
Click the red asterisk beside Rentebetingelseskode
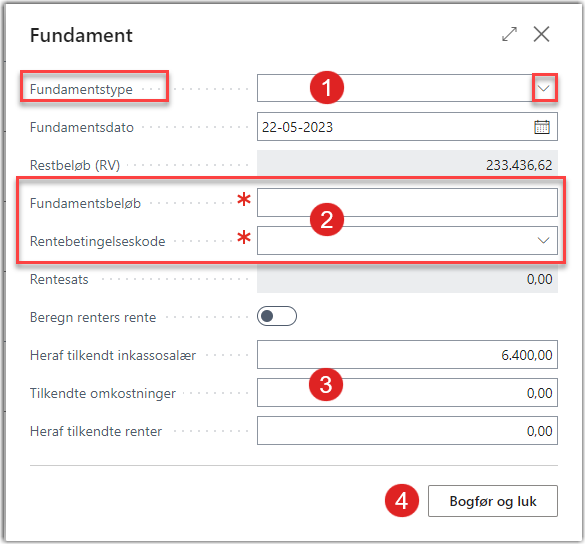coord(244,237)
